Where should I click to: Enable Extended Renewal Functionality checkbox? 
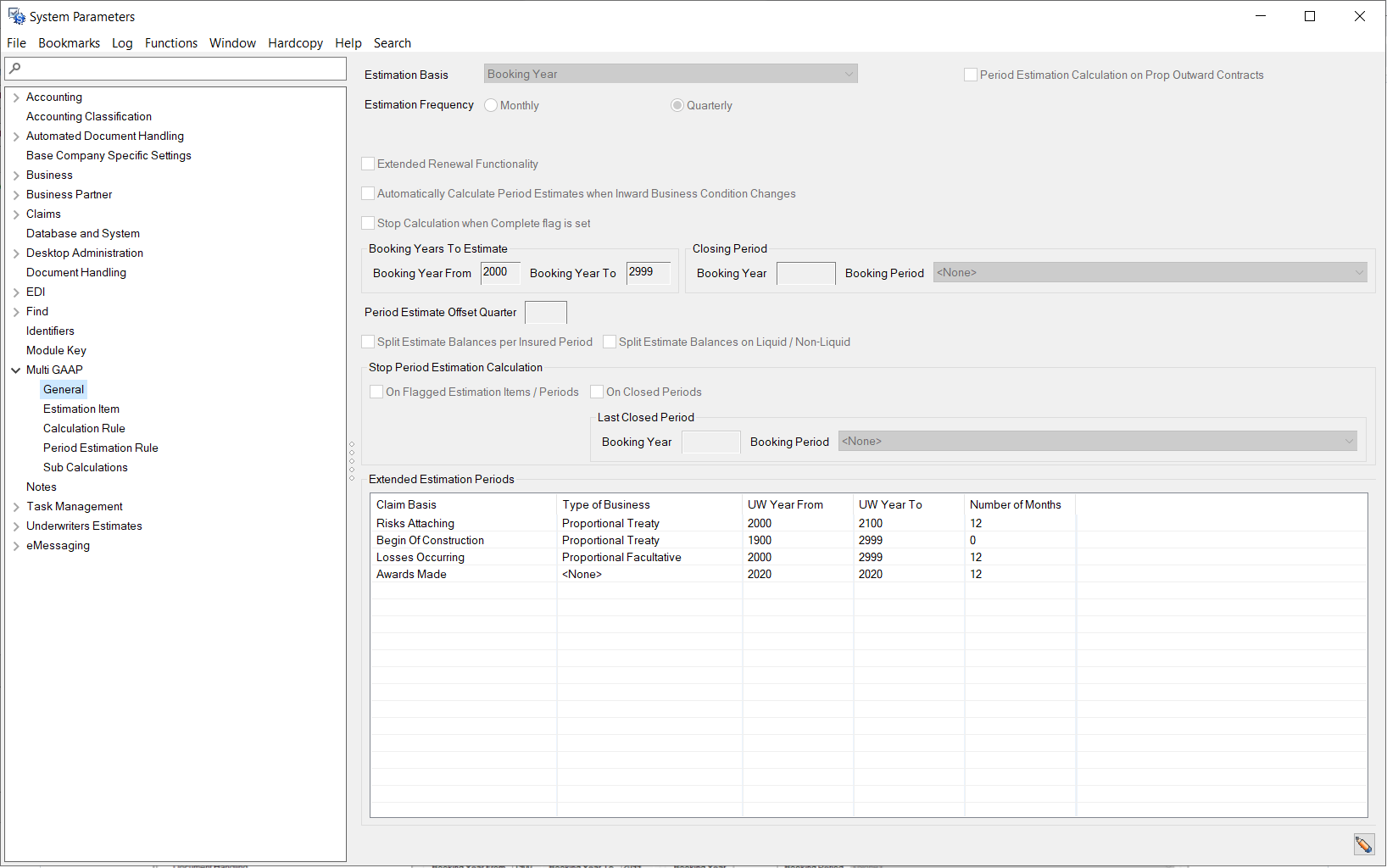(x=368, y=164)
